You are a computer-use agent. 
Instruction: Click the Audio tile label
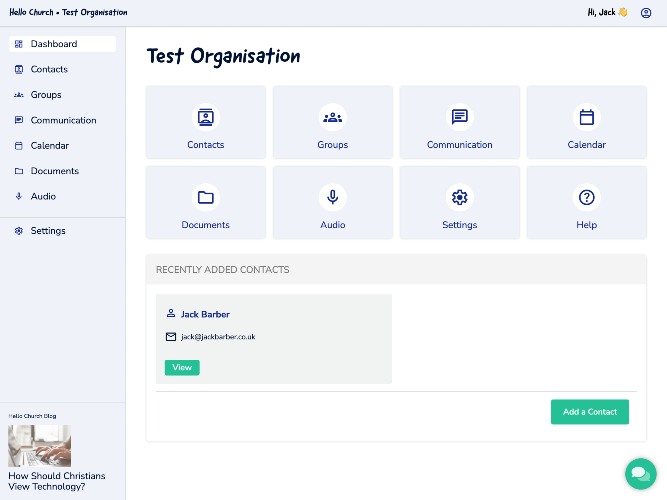point(333,225)
